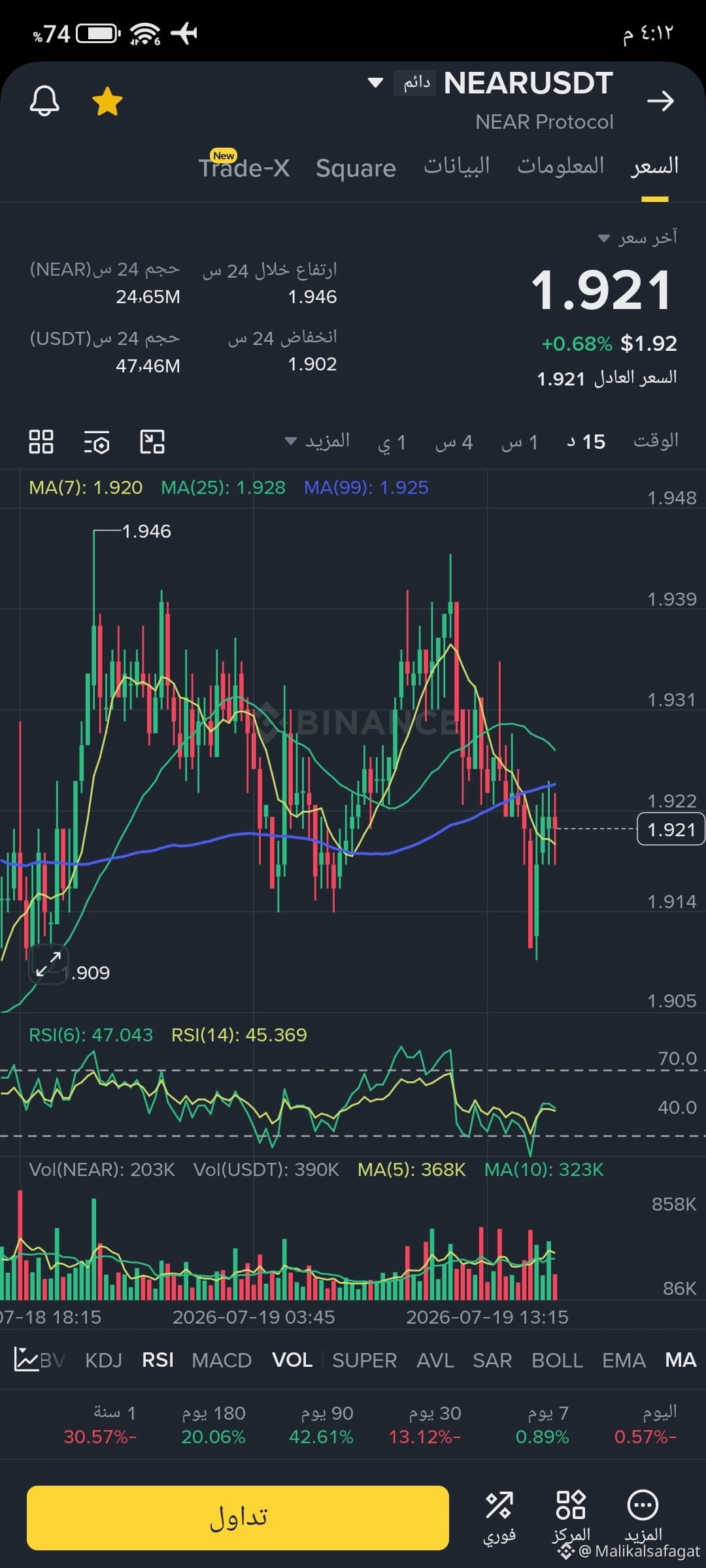The image size is (706, 1568).
Task: Toggle the EMA overlay indicator
Action: pyautogui.click(x=624, y=1360)
